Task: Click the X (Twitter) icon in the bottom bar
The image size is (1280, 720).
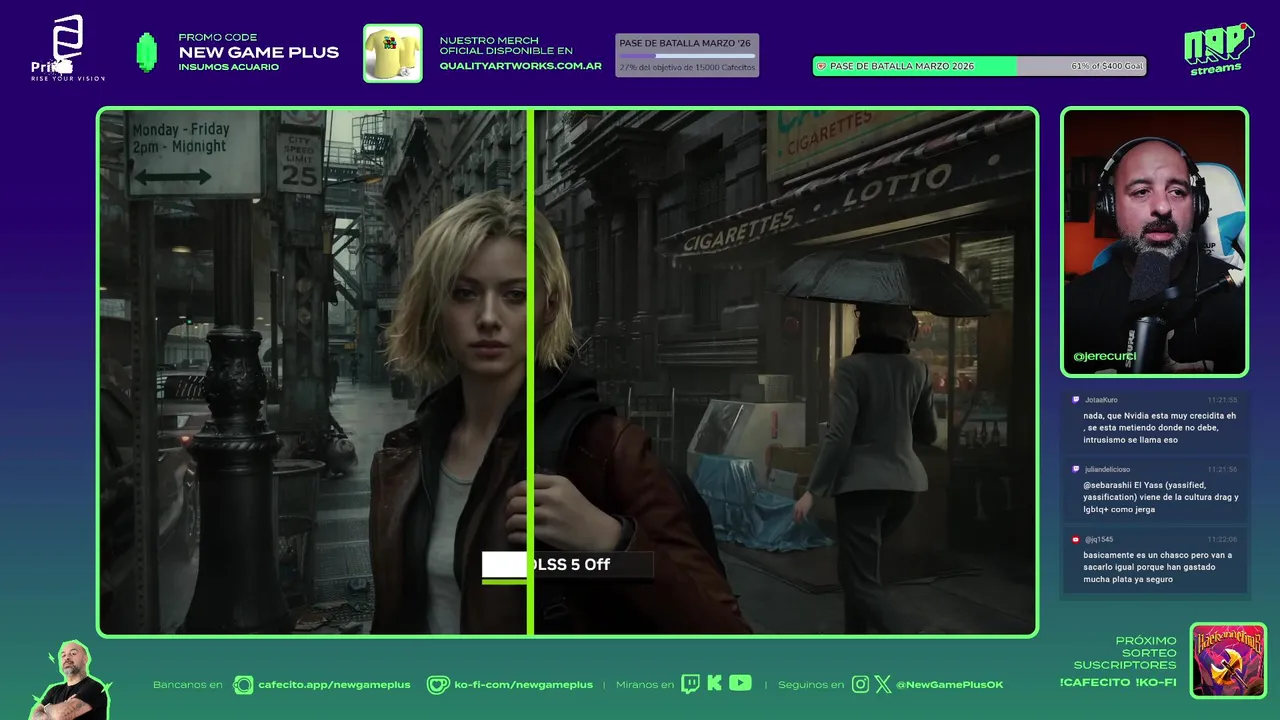Action: coord(883,684)
